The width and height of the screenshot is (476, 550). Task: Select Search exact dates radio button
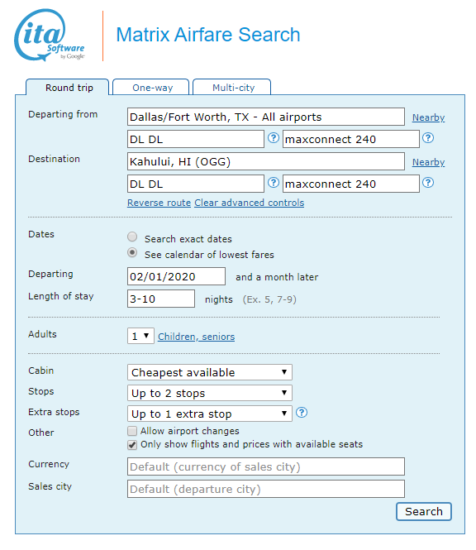pos(132,237)
